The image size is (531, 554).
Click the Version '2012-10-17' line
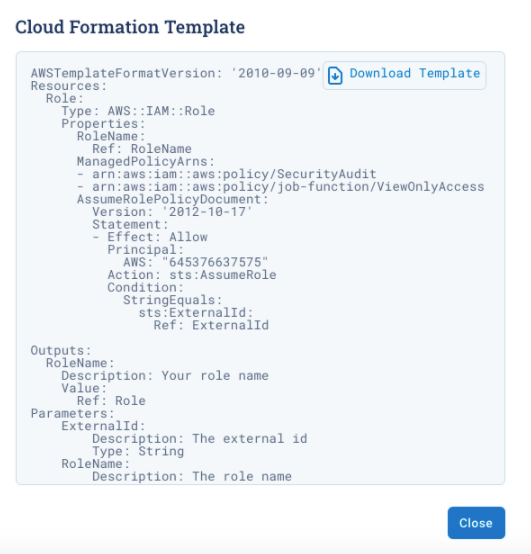point(172,212)
